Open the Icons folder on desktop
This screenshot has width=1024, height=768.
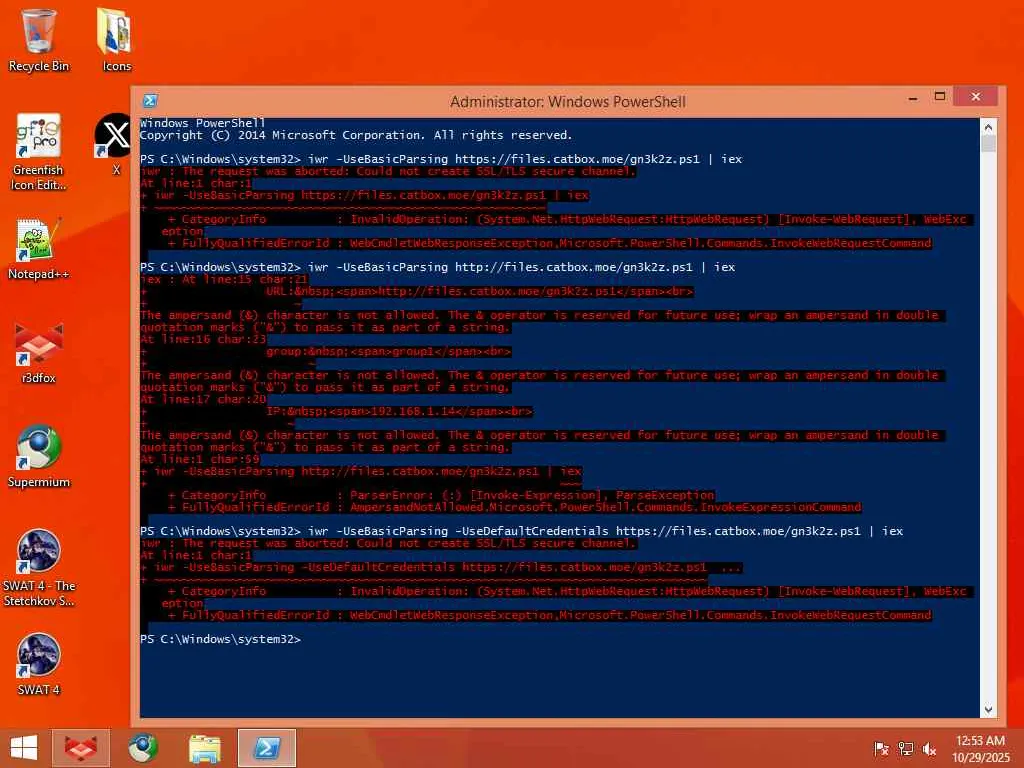coord(116,40)
